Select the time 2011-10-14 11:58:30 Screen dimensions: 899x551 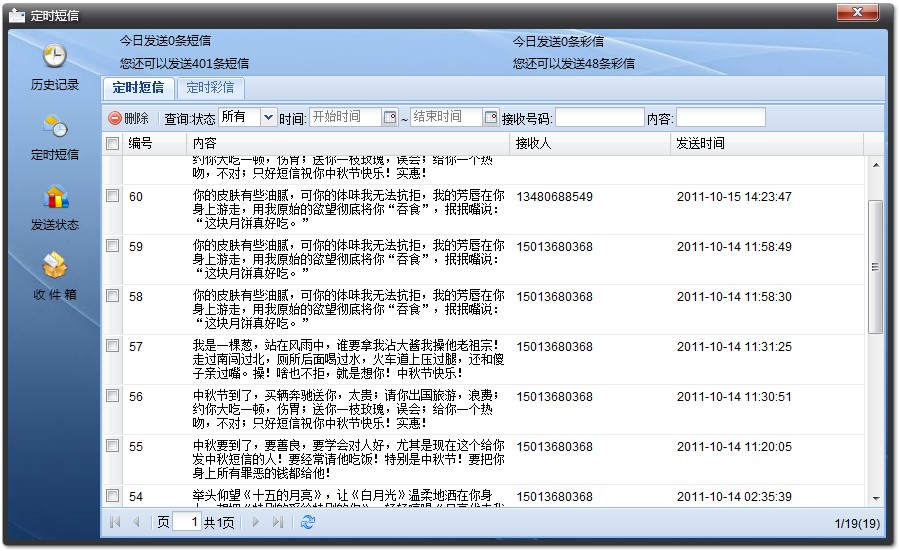[734, 296]
